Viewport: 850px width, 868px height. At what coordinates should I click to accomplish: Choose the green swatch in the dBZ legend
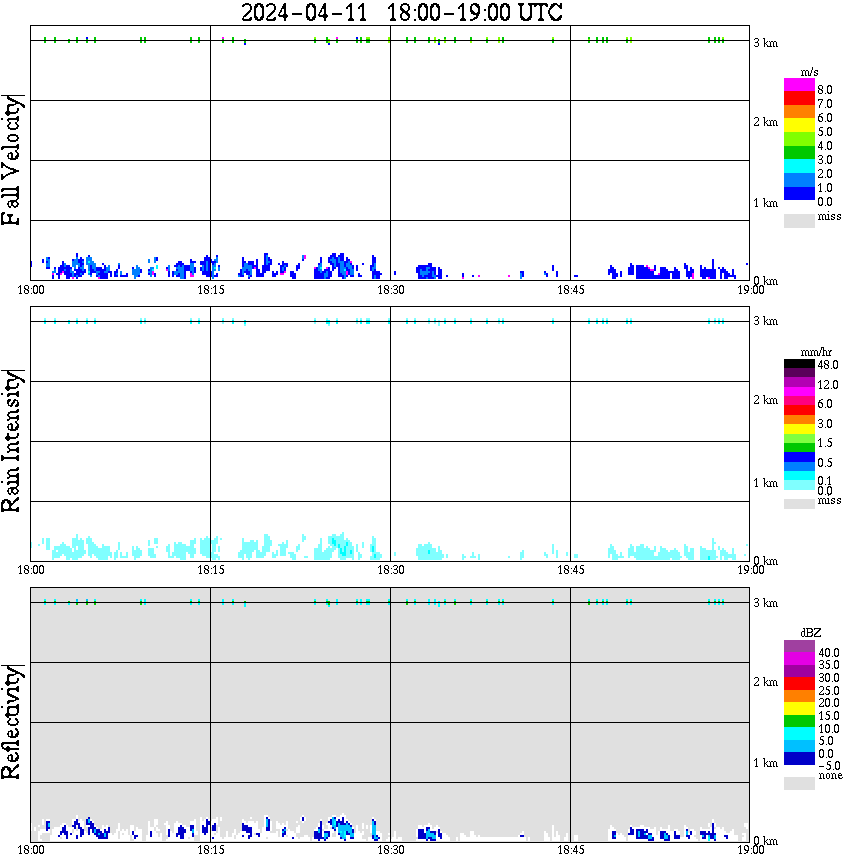(799, 721)
